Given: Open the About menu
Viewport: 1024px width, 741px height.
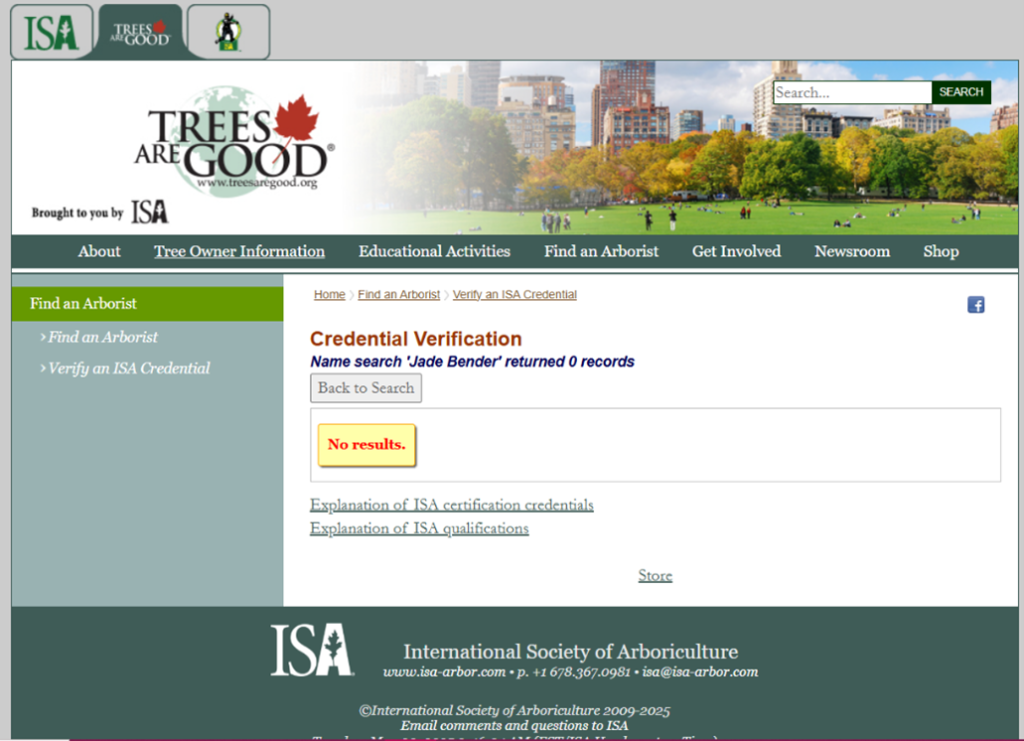Looking at the screenshot, I should click(x=99, y=251).
